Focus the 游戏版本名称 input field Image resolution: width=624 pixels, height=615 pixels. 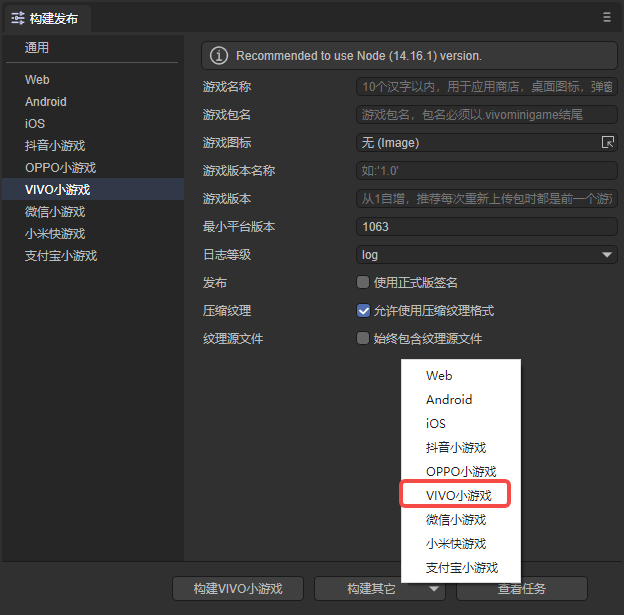486,170
